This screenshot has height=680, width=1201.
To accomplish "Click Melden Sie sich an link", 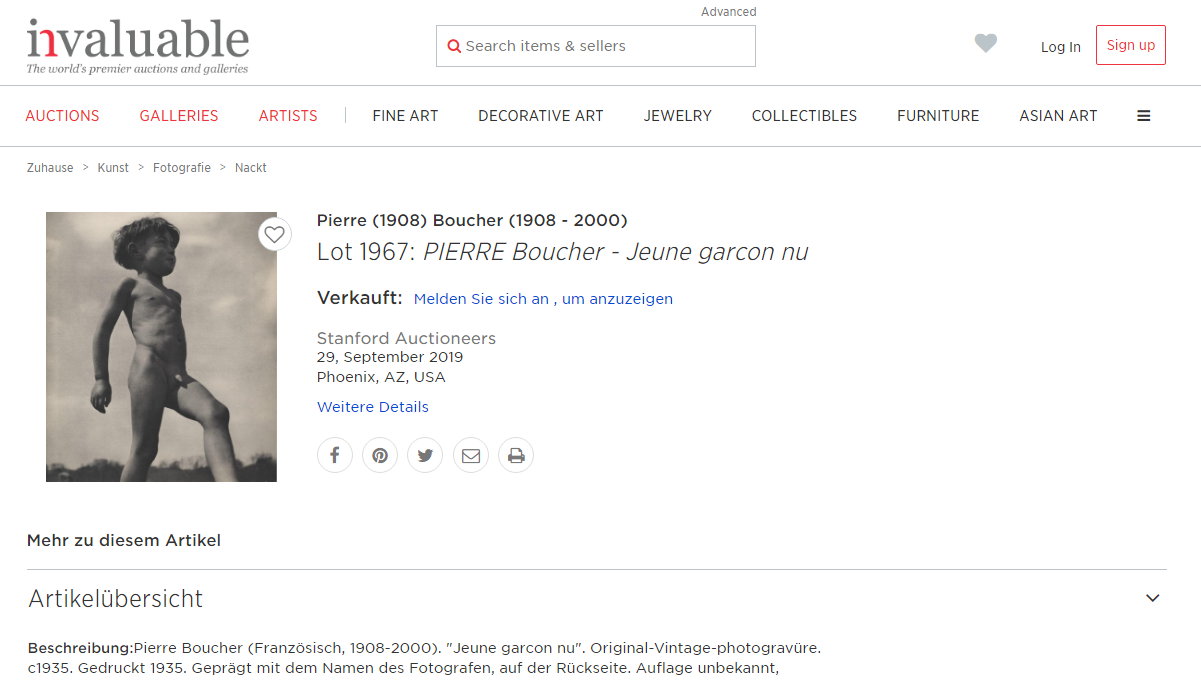I will tap(481, 299).
